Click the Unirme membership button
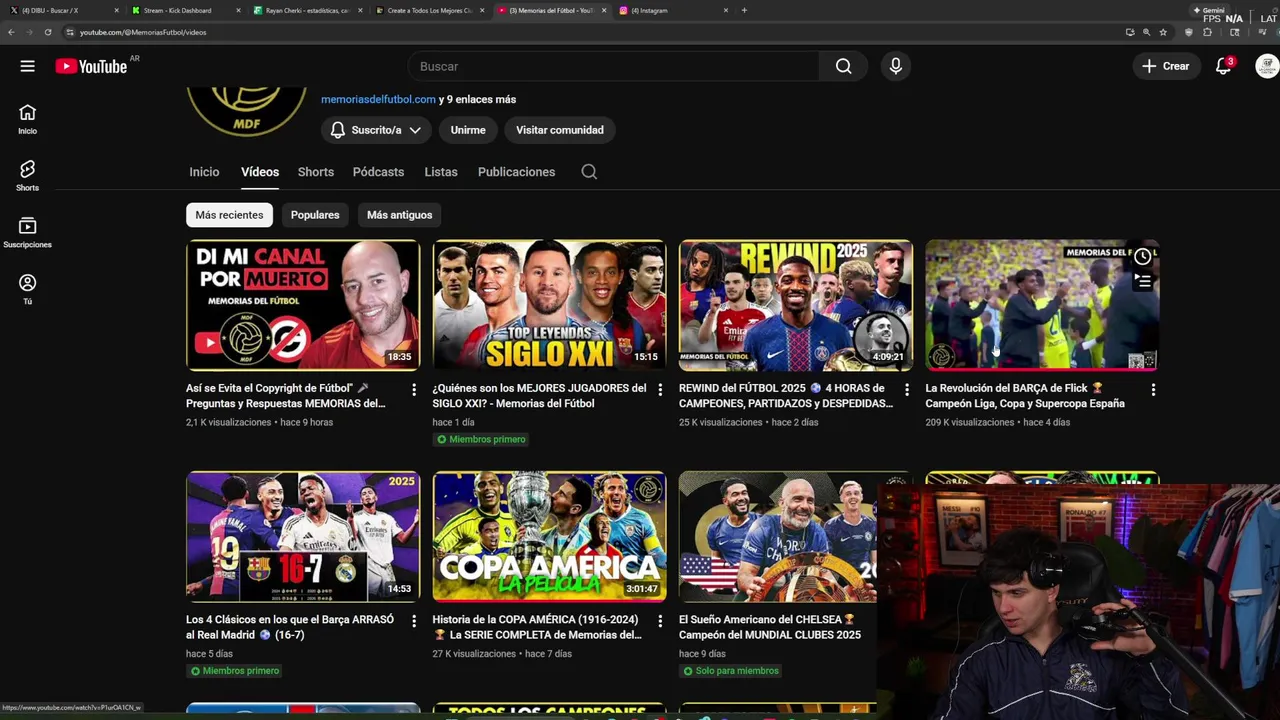The height and width of the screenshot is (720, 1280). (468, 130)
